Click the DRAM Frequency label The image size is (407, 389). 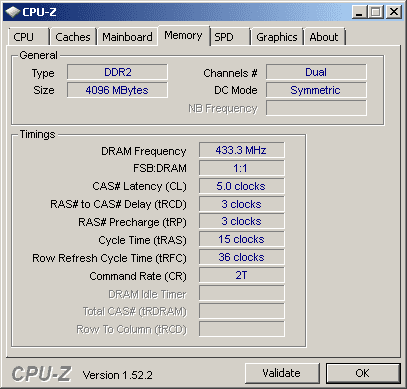click(144, 151)
